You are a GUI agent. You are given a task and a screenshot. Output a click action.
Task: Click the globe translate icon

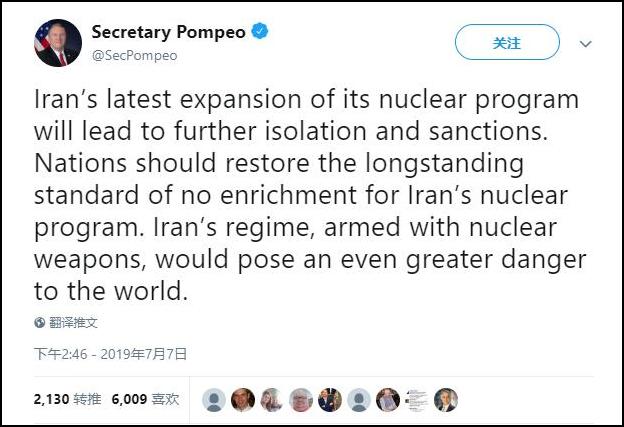tap(40, 322)
